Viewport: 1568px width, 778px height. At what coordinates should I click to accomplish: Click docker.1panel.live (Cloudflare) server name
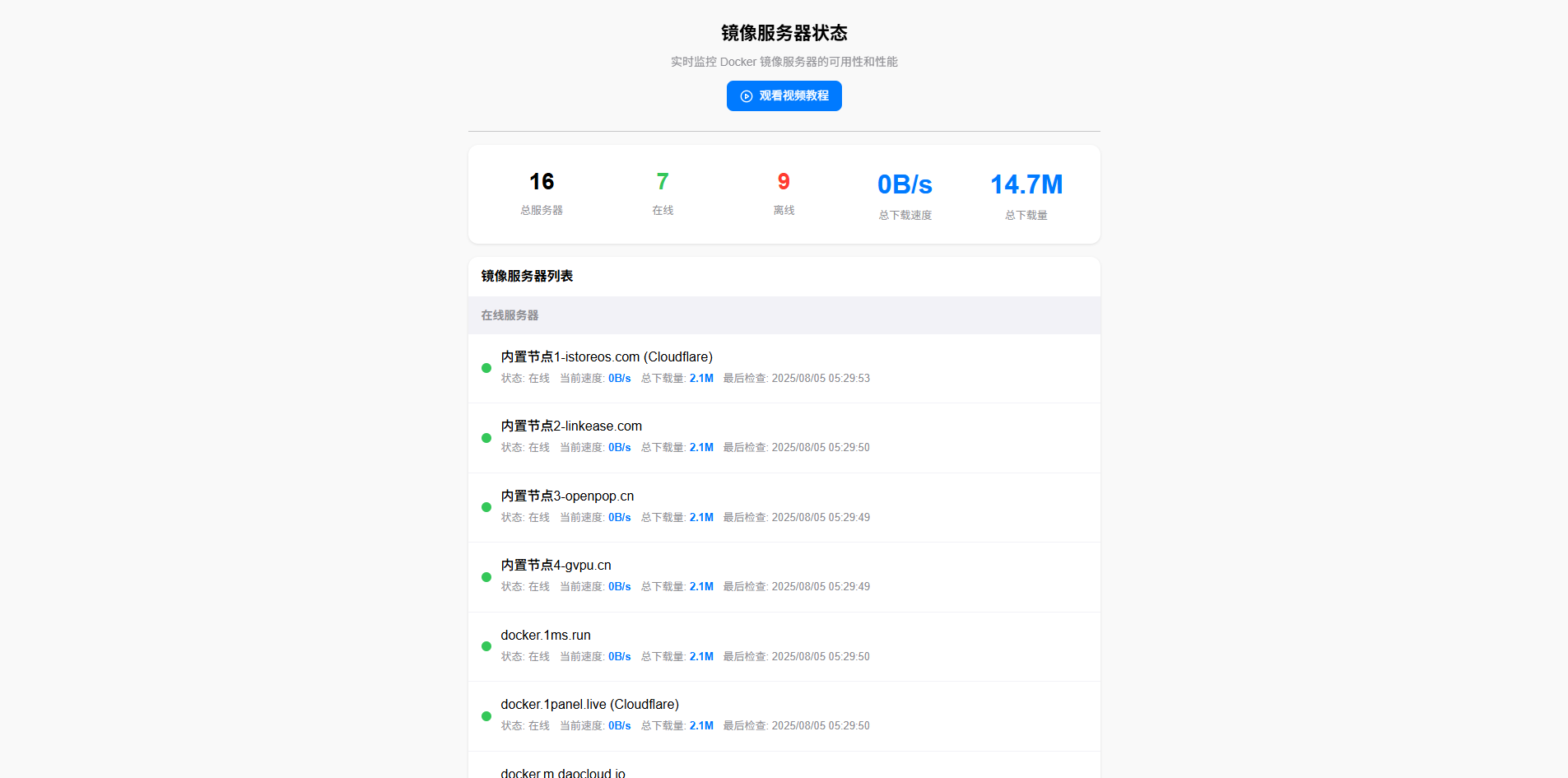tap(589, 704)
